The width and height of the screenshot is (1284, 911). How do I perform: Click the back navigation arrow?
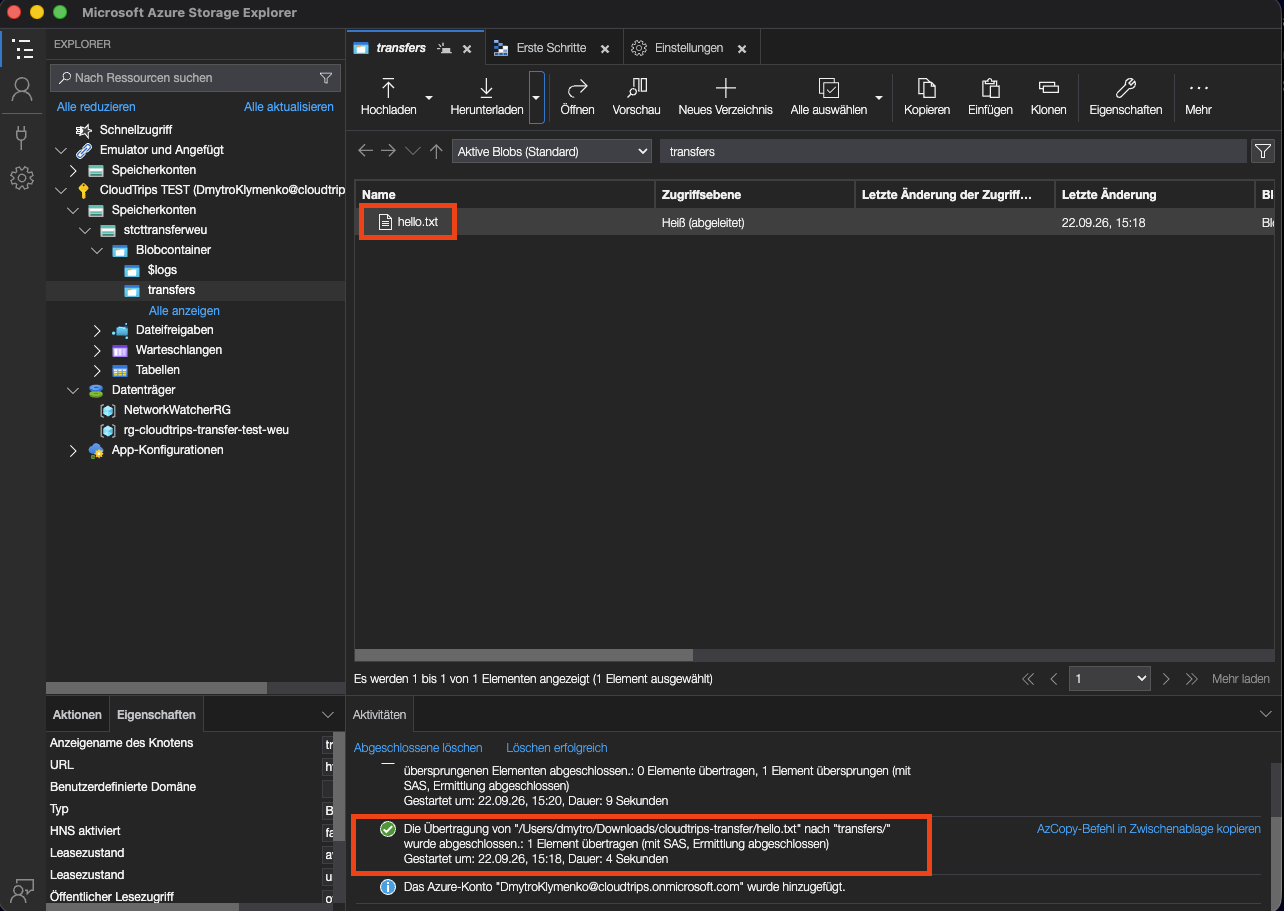tap(366, 151)
